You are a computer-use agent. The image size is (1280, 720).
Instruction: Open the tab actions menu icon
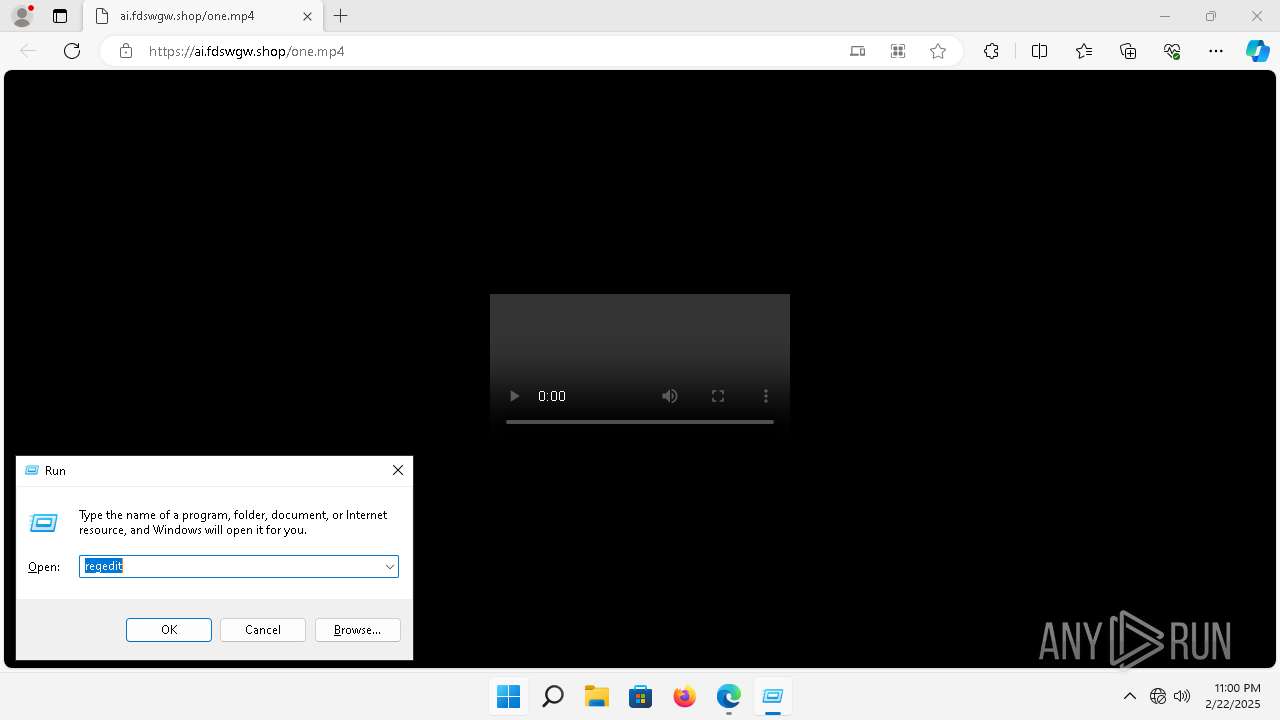tap(60, 16)
